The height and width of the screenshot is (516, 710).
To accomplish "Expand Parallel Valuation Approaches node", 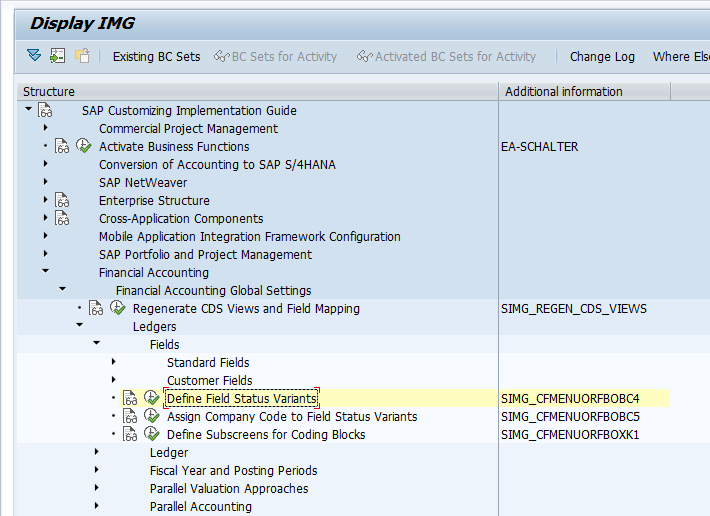I will 96,487.
